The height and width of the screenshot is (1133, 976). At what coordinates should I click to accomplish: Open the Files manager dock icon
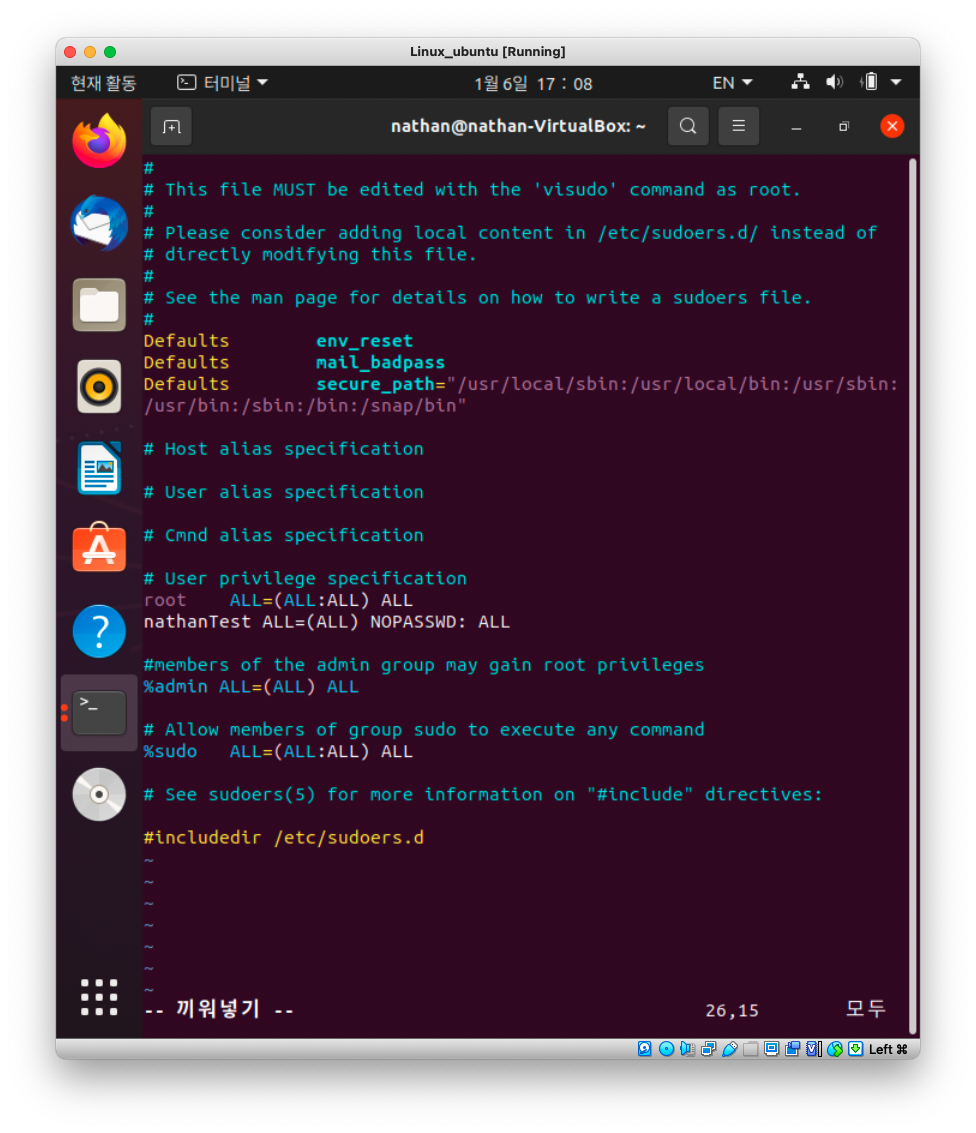(x=99, y=305)
